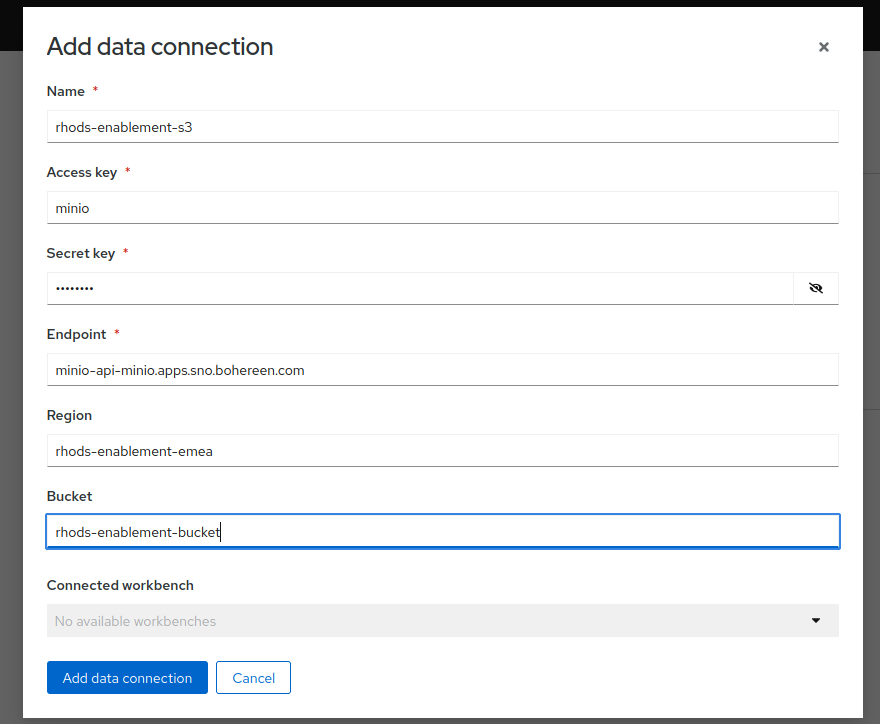Expand the Connected workbench dropdown caret
The image size is (880, 724).
pyautogui.click(x=815, y=620)
